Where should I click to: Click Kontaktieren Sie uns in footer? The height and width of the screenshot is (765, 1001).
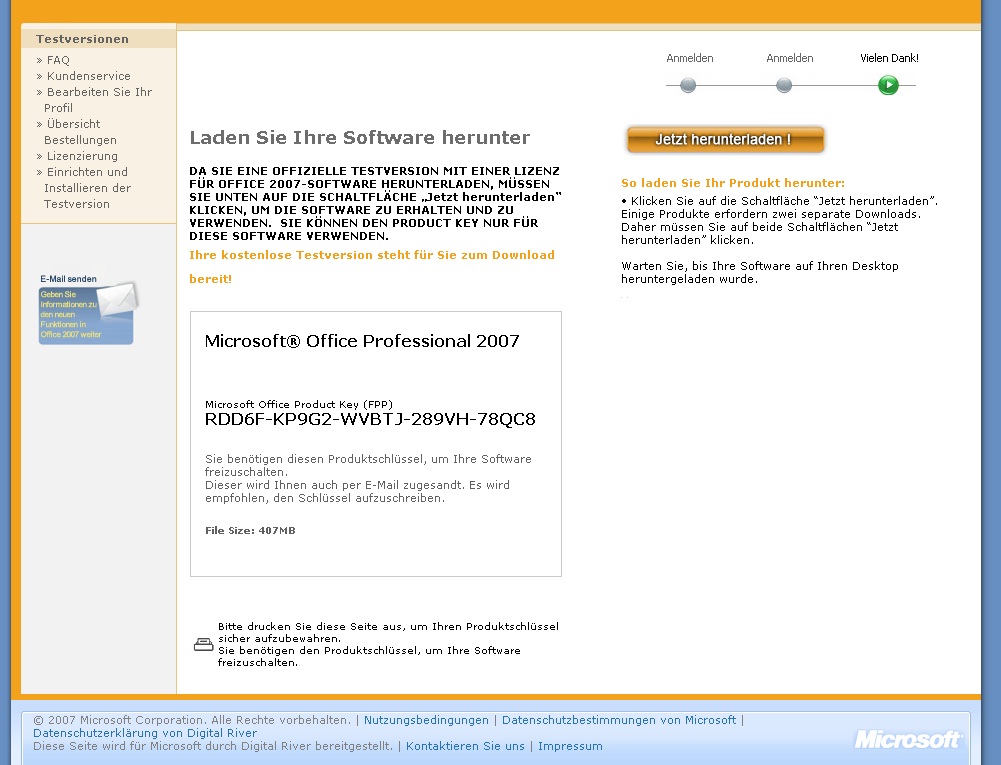tap(465, 746)
